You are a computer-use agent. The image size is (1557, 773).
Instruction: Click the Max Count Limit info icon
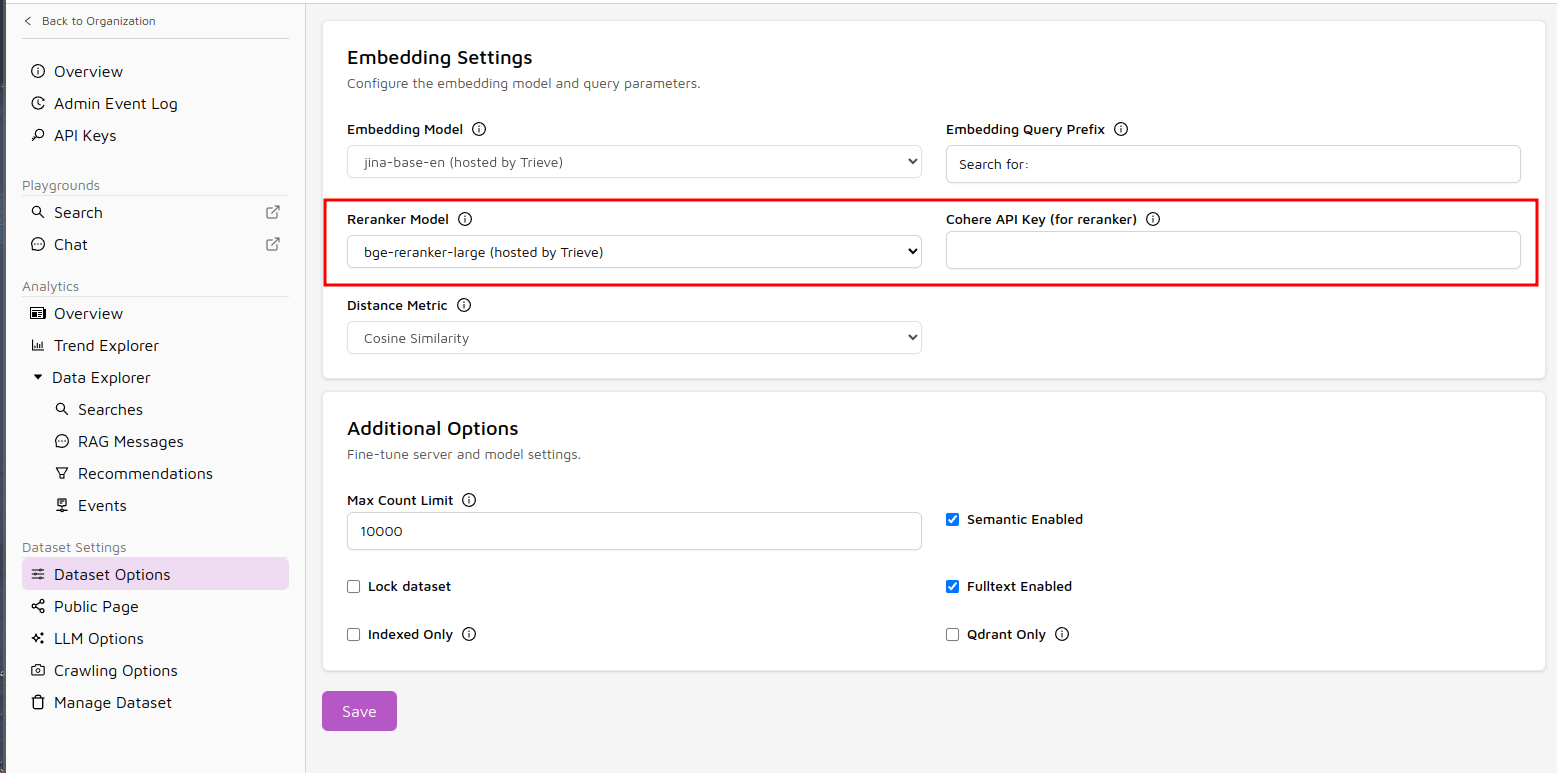pos(469,500)
